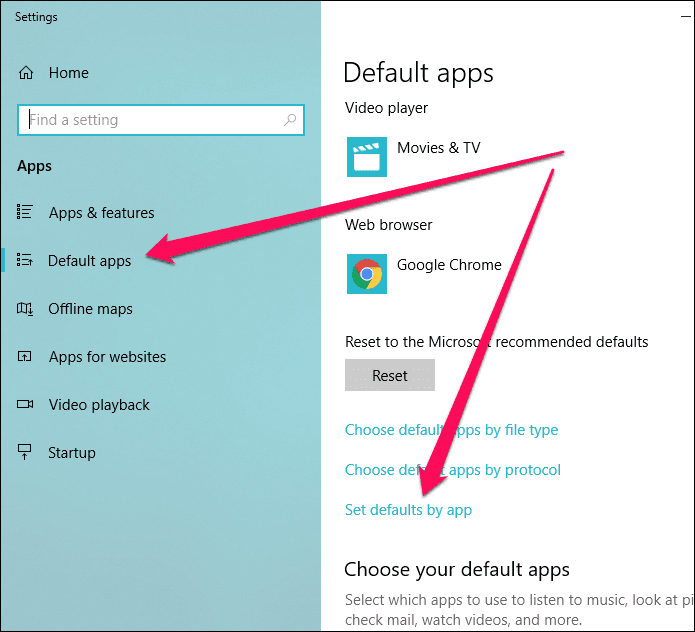Open Choose default apps by protocol

click(453, 469)
